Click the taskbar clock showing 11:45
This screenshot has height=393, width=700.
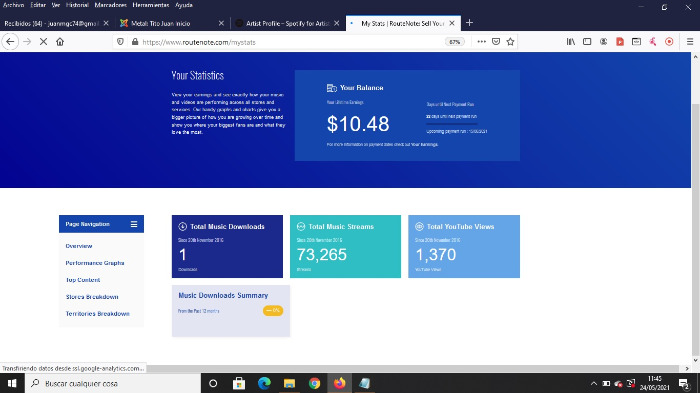pos(654,383)
